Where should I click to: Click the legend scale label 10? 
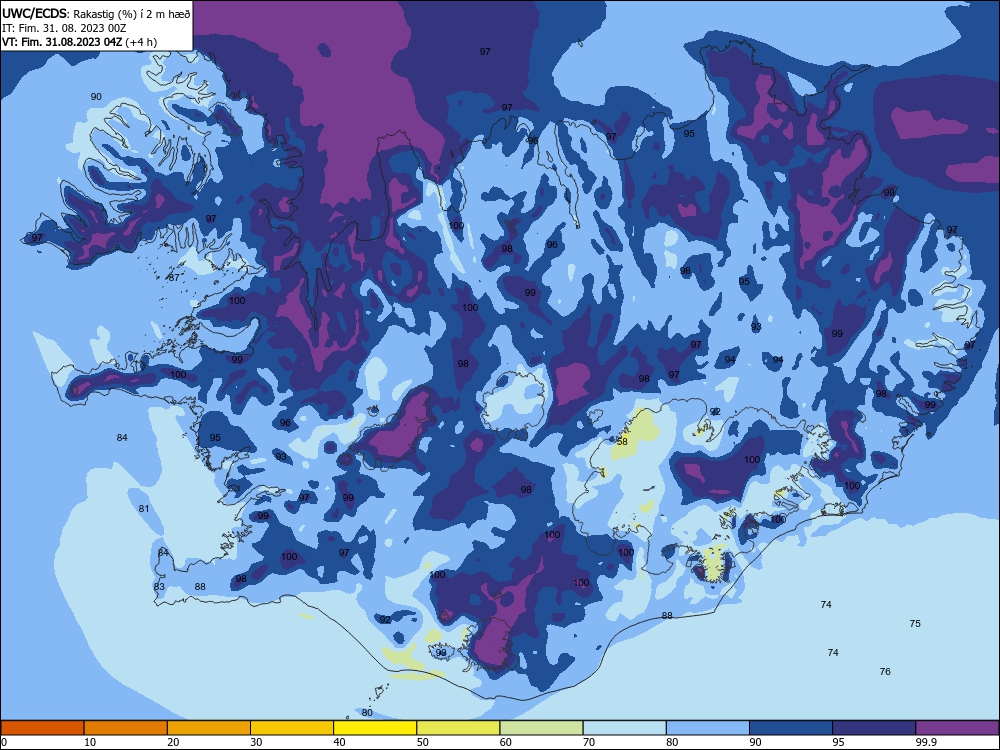pos(90,742)
